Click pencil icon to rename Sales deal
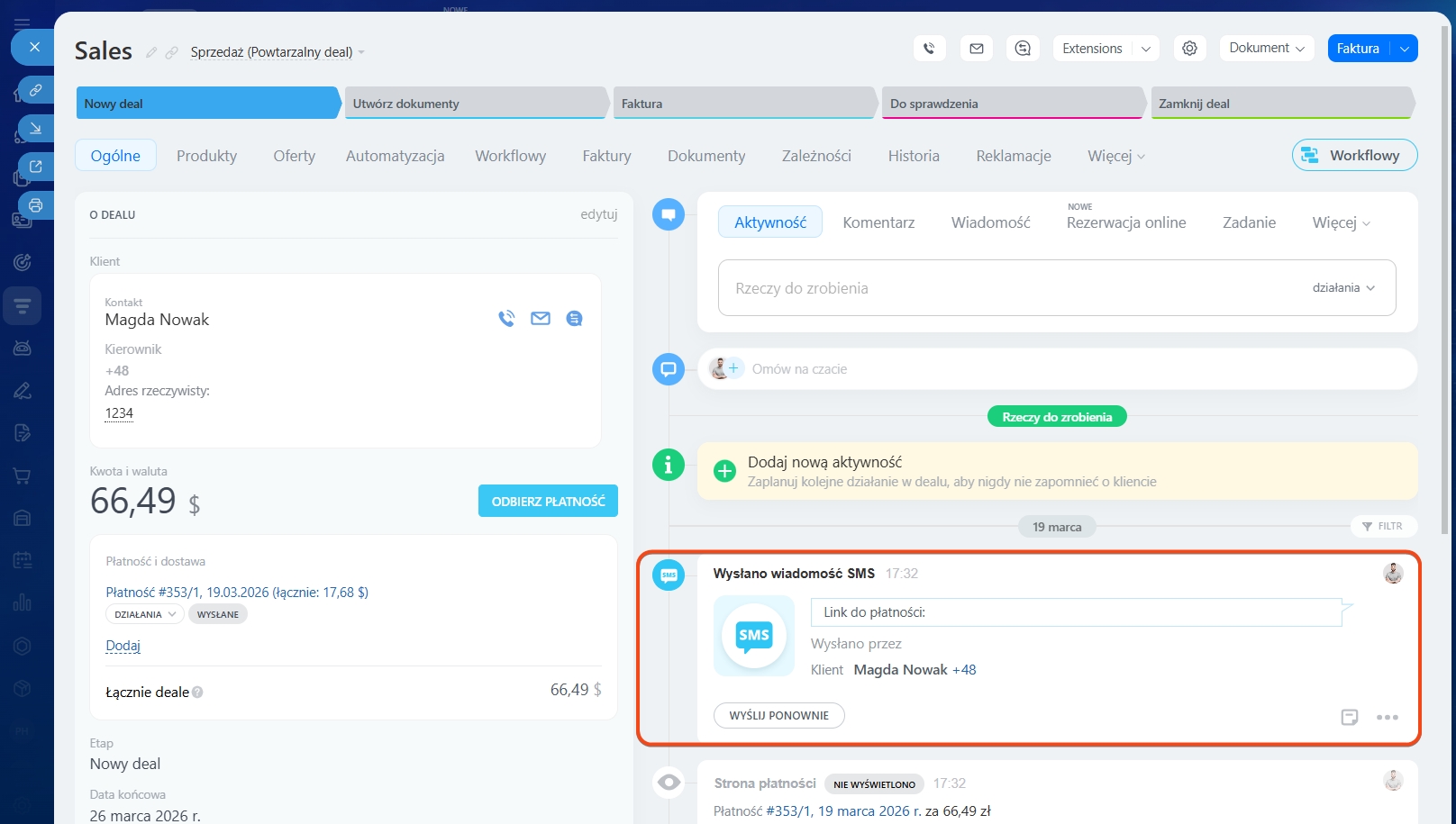Viewport: 1456px width, 824px height. (x=151, y=52)
